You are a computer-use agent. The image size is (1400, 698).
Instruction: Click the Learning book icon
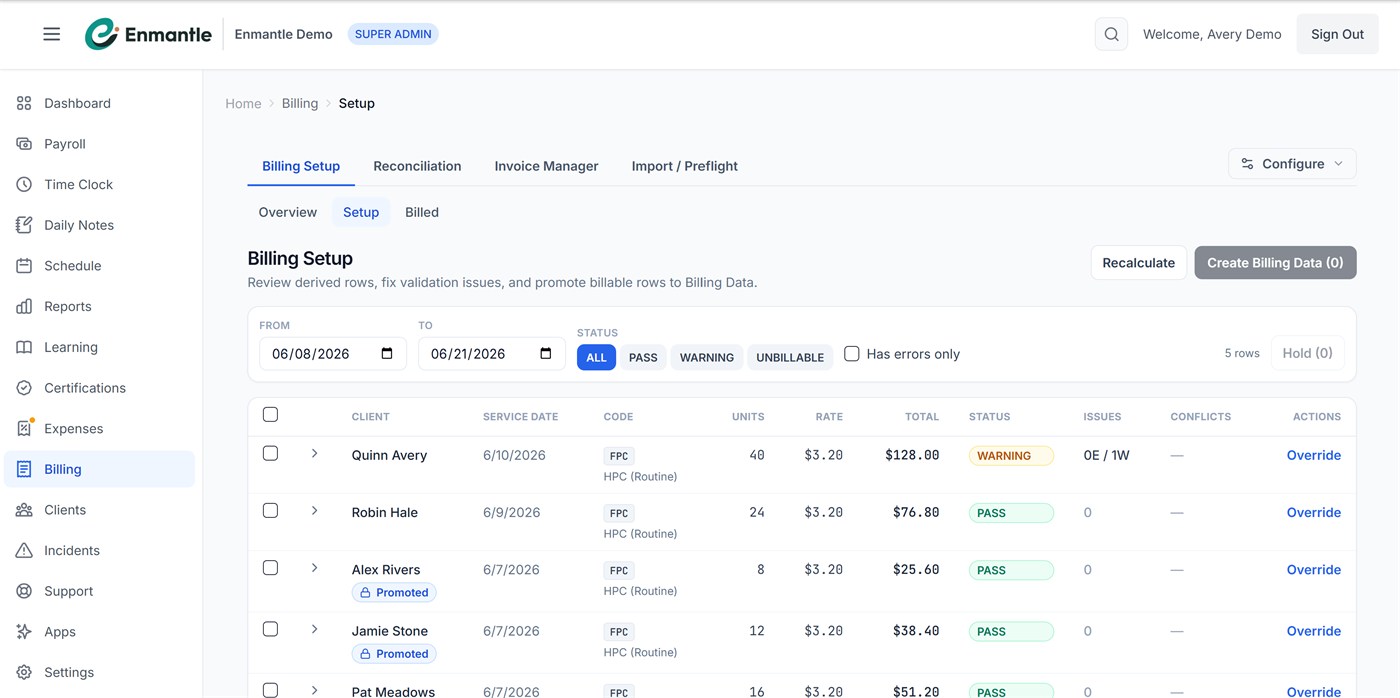click(x=24, y=347)
